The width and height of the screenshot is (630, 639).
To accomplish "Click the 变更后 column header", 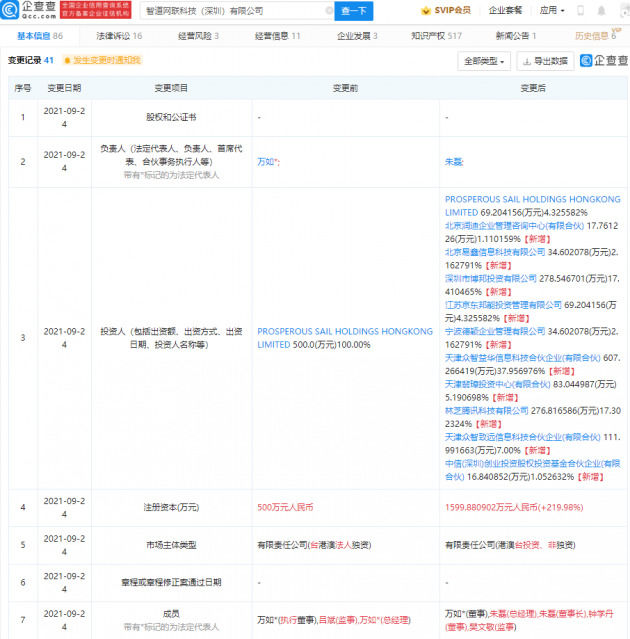I will [x=533, y=88].
